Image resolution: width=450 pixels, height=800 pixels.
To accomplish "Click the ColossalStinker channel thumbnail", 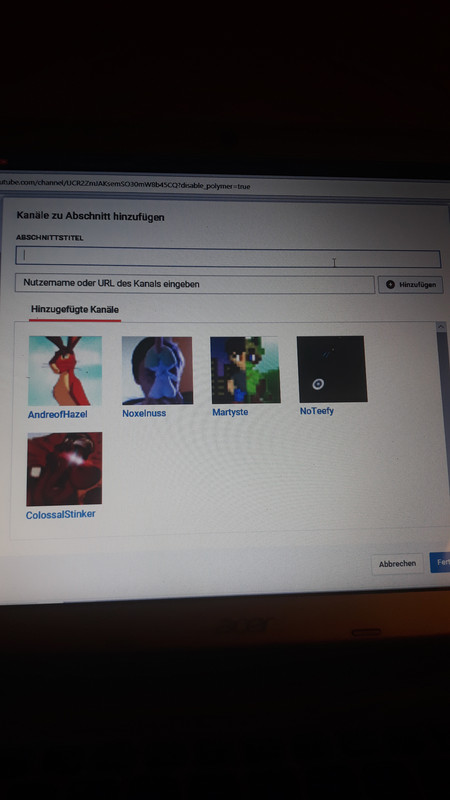I will 64,469.
